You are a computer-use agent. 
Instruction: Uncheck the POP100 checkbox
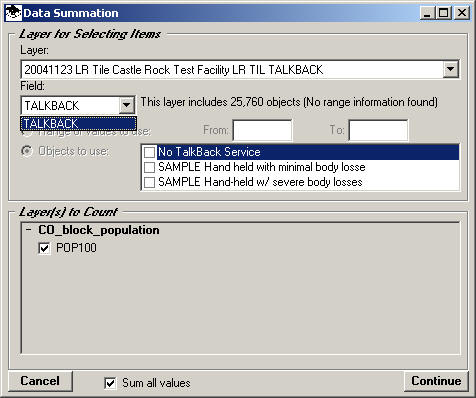click(x=44, y=248)
